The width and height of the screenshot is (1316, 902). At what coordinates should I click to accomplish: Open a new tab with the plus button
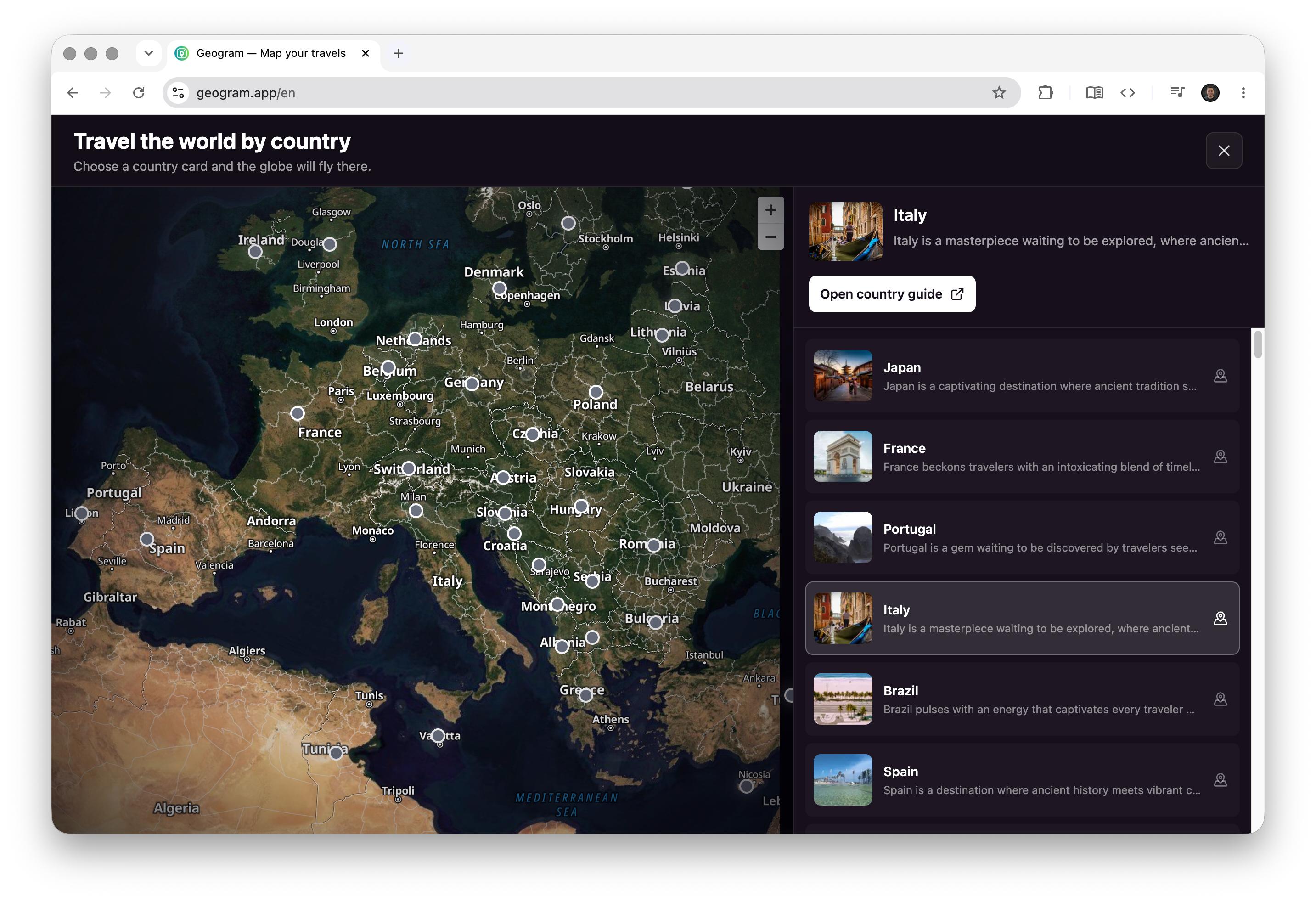click(398, 53)
